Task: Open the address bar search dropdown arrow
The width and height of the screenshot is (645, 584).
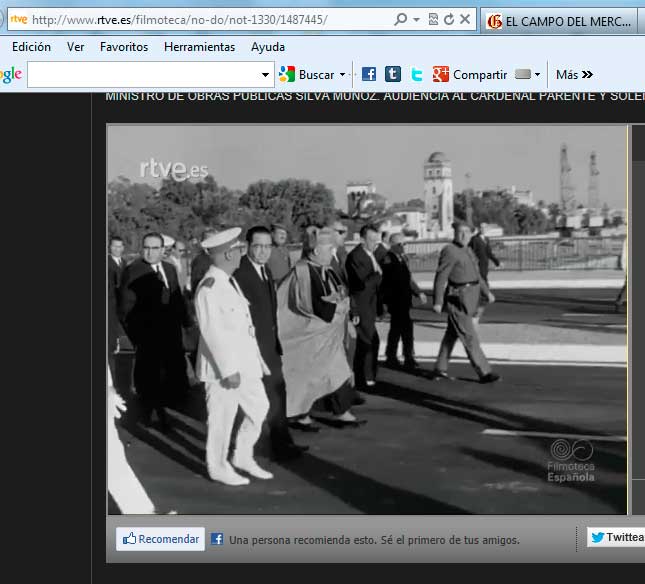Action: [415, 20]
